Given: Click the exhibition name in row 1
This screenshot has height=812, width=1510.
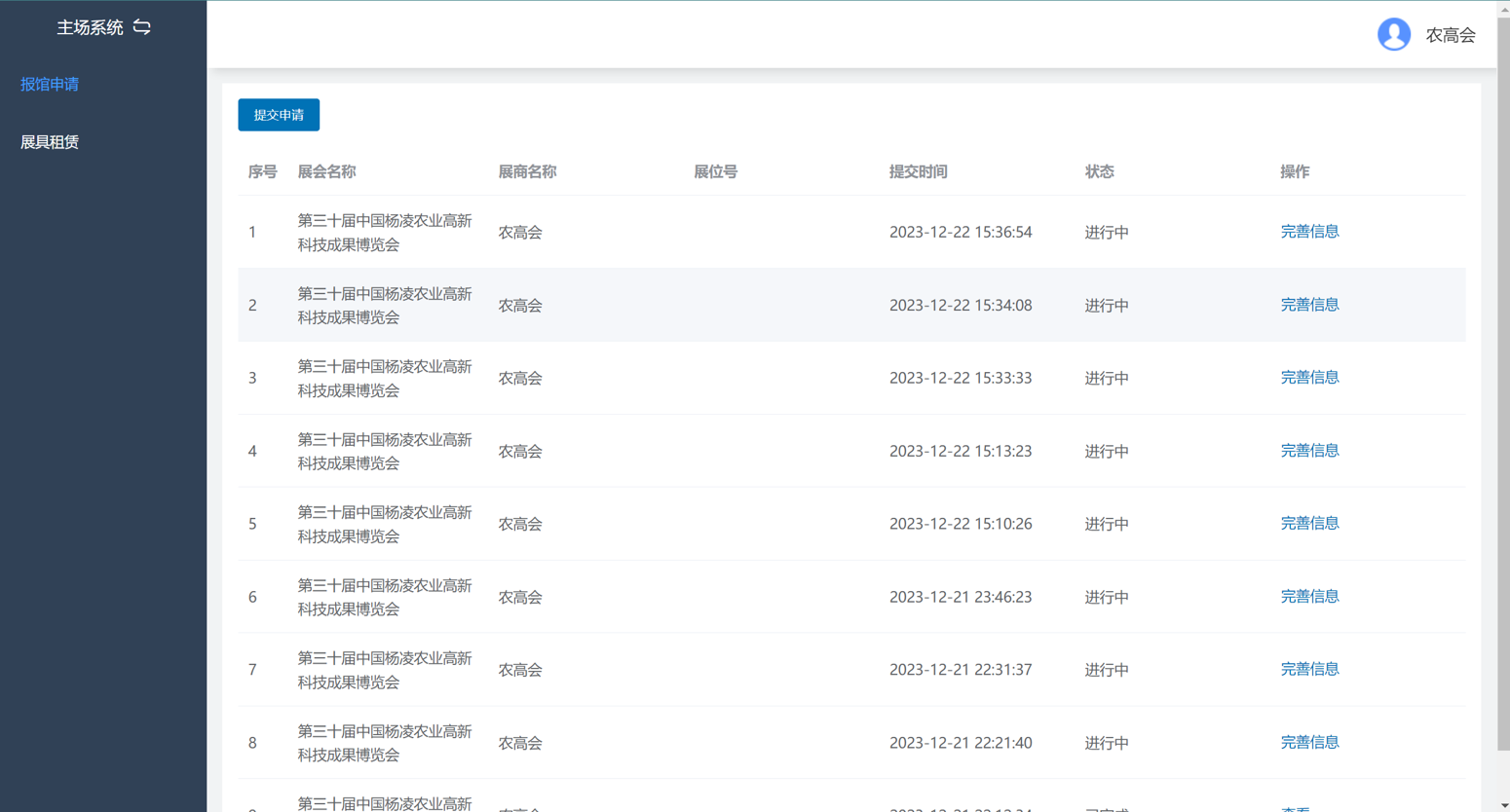Looking at the screenshot, I should tap(385, 233).
